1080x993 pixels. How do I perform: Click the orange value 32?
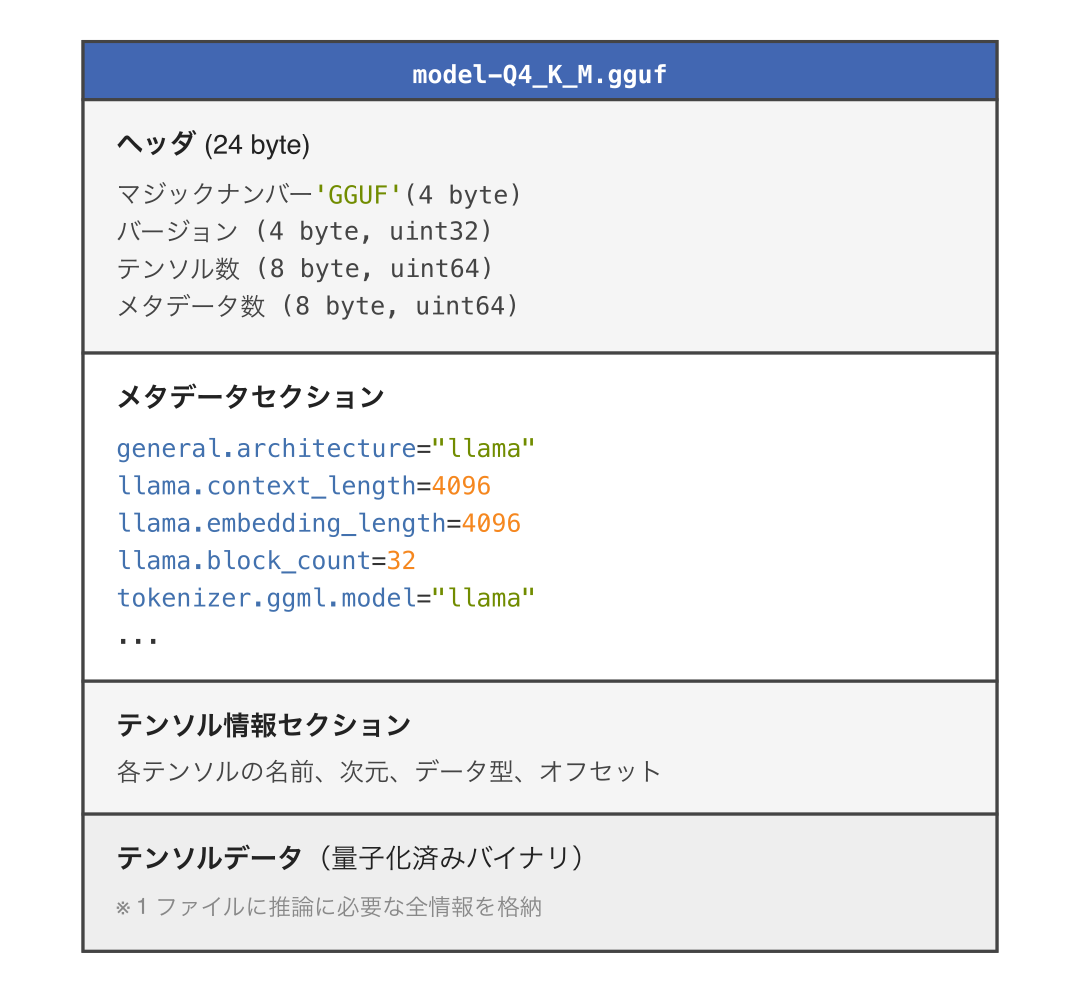[401, 561]
